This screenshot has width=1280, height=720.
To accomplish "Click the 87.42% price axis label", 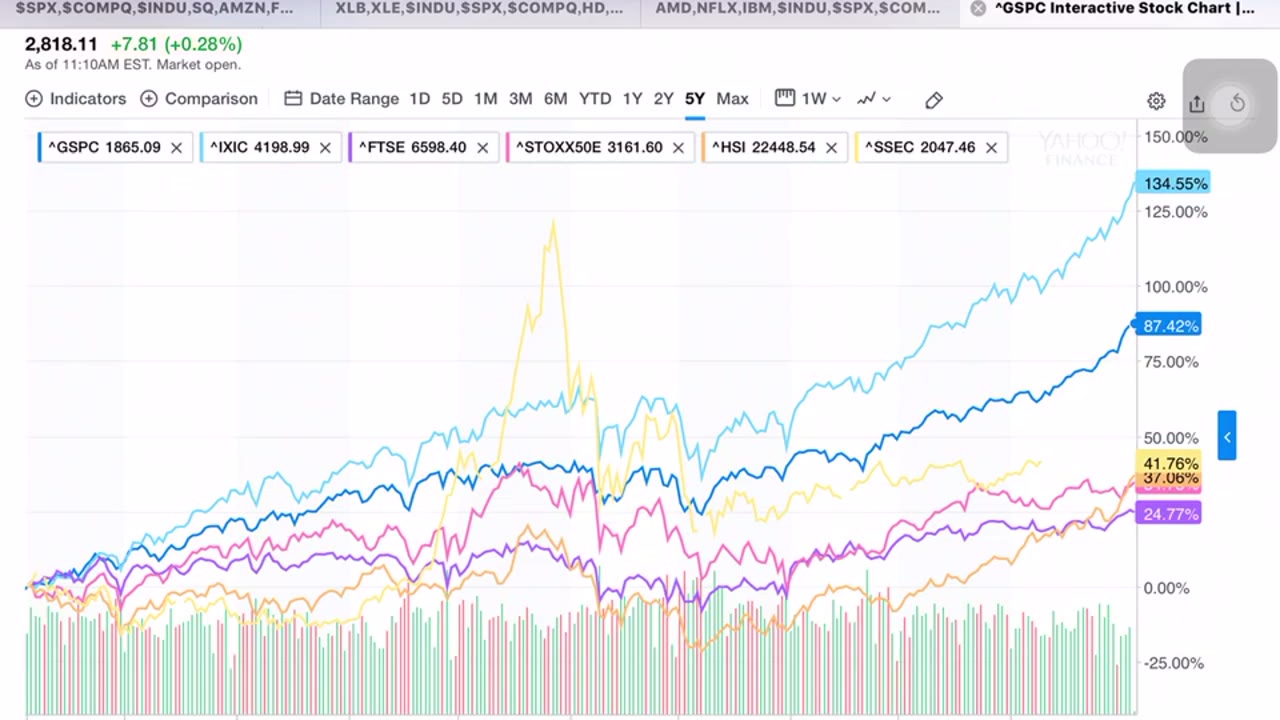I will [1169, 326].
